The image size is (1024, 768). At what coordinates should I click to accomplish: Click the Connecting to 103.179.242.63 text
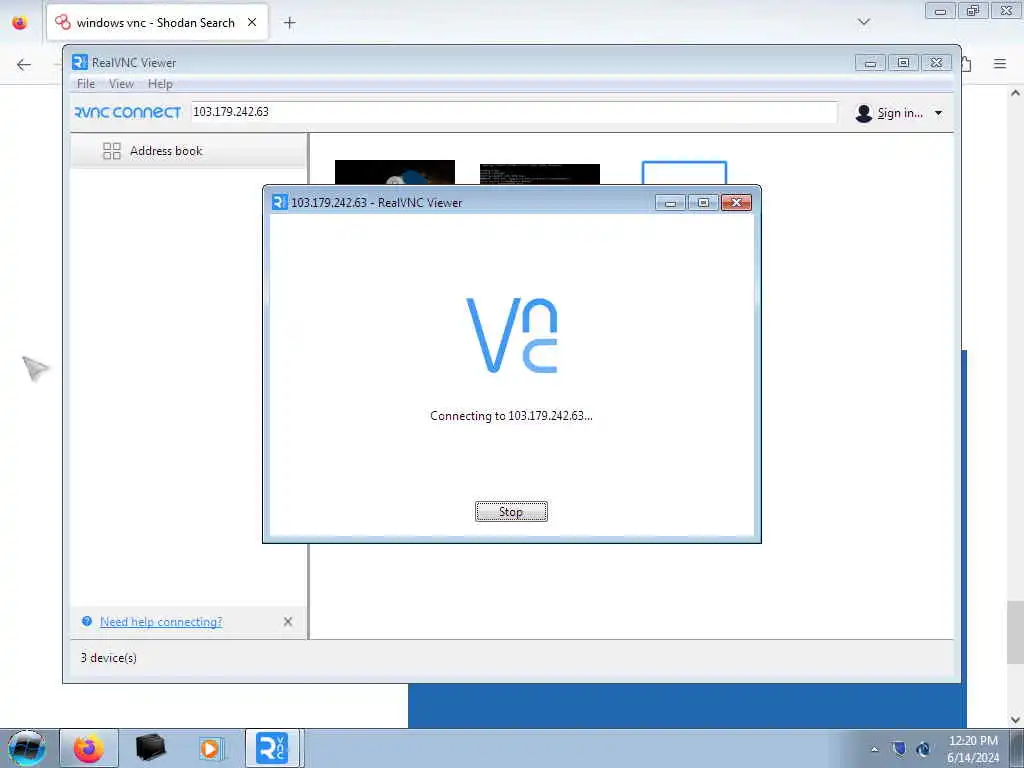pyautogui.click(x=511, y=415)
